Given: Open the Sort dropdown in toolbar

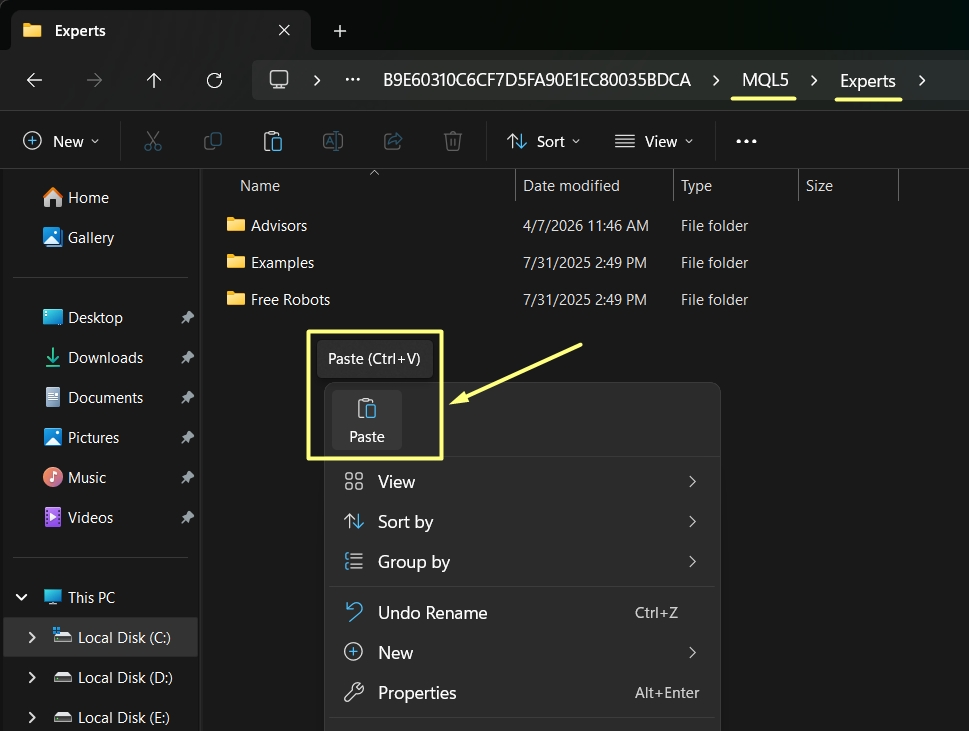Looking at the screenshot, I should (x=544, y=141).
